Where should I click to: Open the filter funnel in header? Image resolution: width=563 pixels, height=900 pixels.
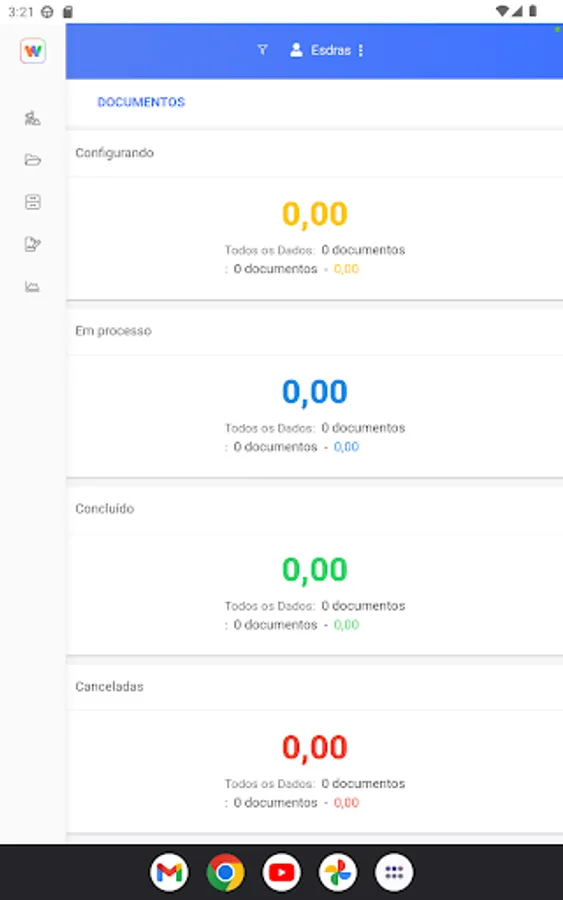[x=262, y=51]
